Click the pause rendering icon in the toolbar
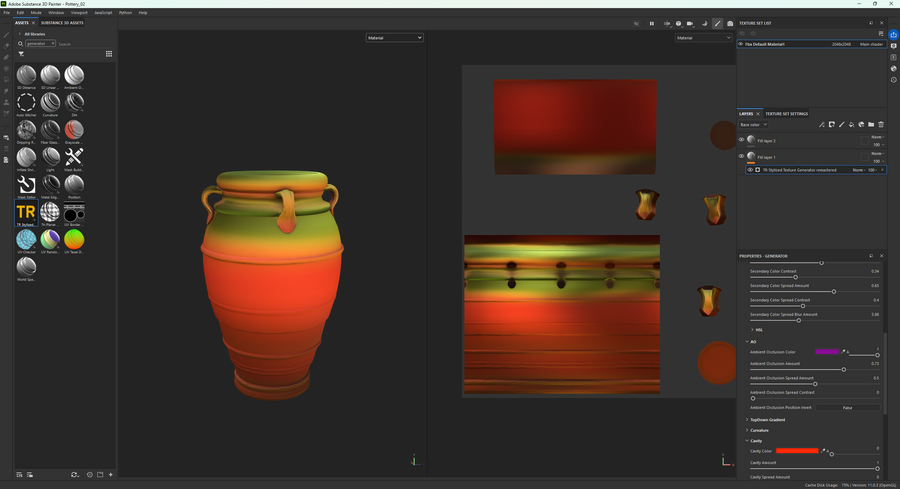The height and width of the screenshot is (489, 900). pyautogui.click(x=651, y=23)
